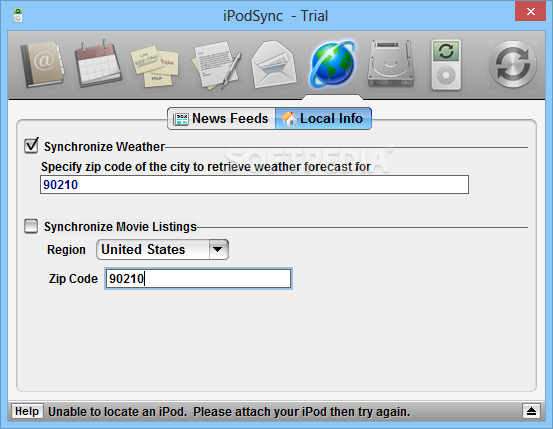Click the 'Unable to locate an iPod' status message
The image size is (553, 429).
(x=229, y=412)
